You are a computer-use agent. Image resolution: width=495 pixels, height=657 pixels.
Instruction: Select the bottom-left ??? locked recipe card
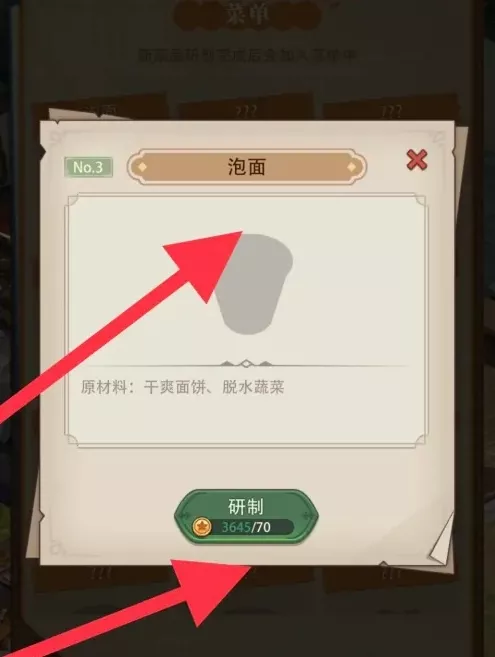tap(101, 578)
